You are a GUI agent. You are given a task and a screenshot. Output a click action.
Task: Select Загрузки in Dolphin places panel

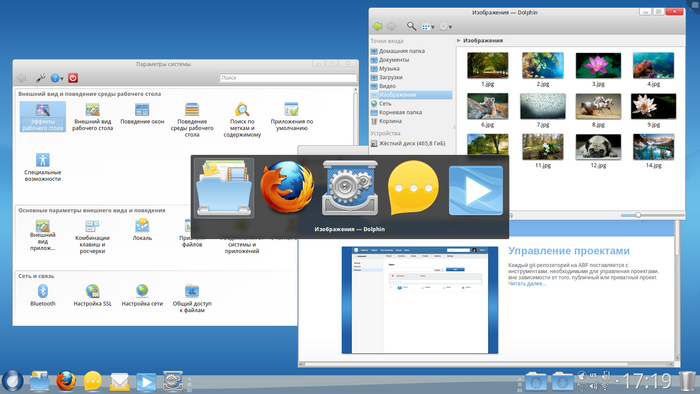tap(391, 77)
